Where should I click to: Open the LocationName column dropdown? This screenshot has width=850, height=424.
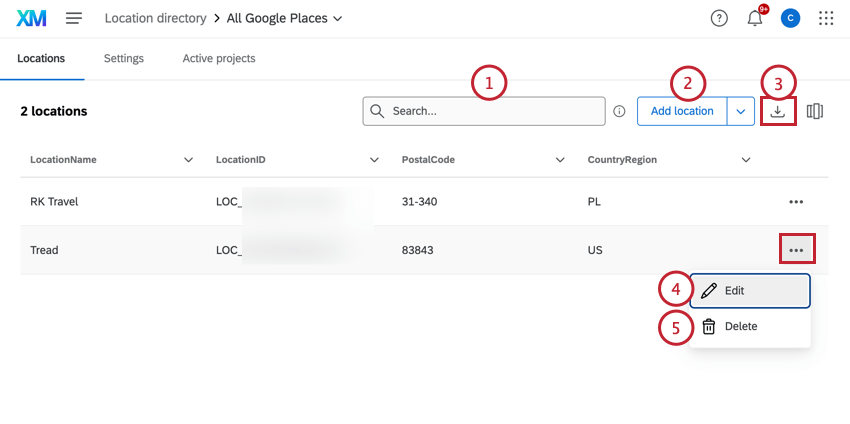tap(189, 160)
